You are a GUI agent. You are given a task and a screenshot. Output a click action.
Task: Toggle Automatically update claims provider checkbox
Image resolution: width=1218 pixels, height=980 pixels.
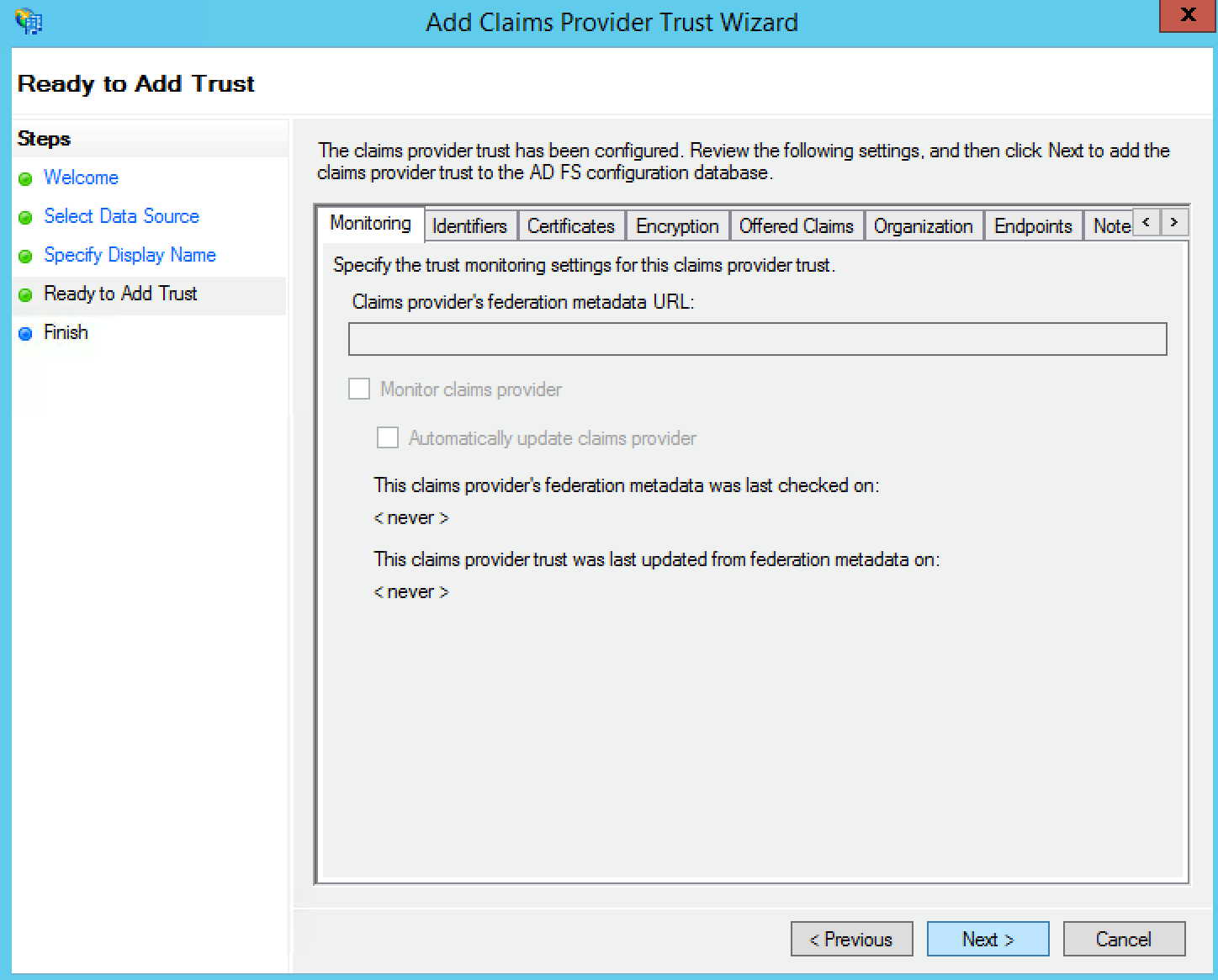[388, 437]
